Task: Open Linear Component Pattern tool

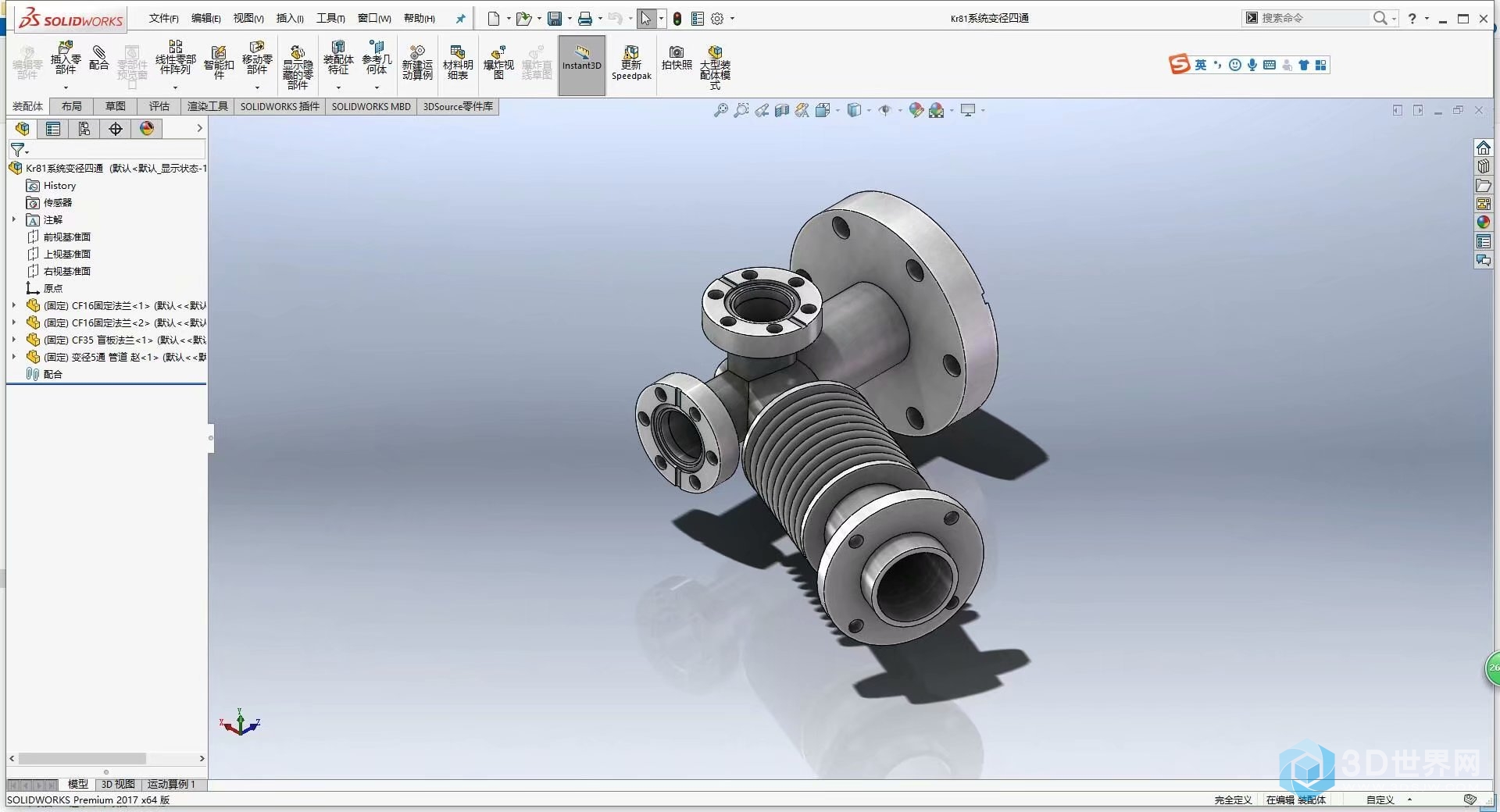Action: coord(175,58)
